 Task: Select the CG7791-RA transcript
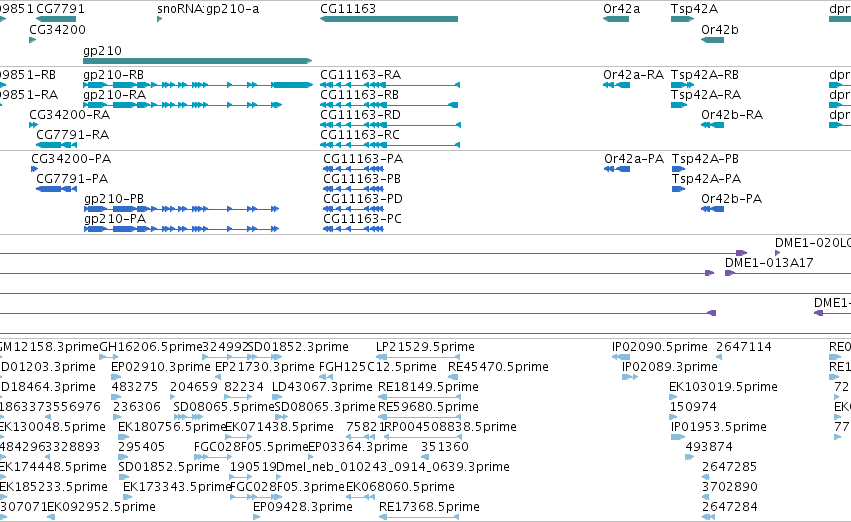click(x=56, y=145)
